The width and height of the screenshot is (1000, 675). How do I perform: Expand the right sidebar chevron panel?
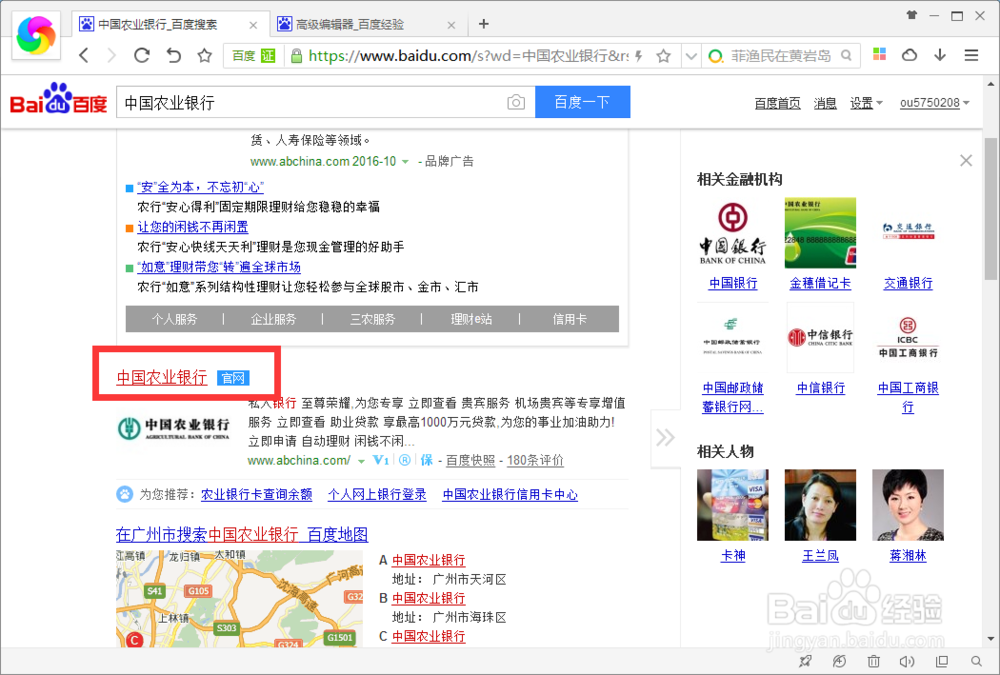(665, 437)
